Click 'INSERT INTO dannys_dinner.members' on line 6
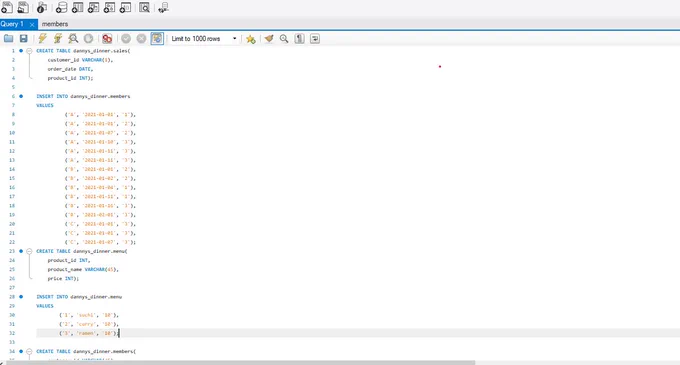The height and width of the screenshot is (365, 680). [83, 96]
